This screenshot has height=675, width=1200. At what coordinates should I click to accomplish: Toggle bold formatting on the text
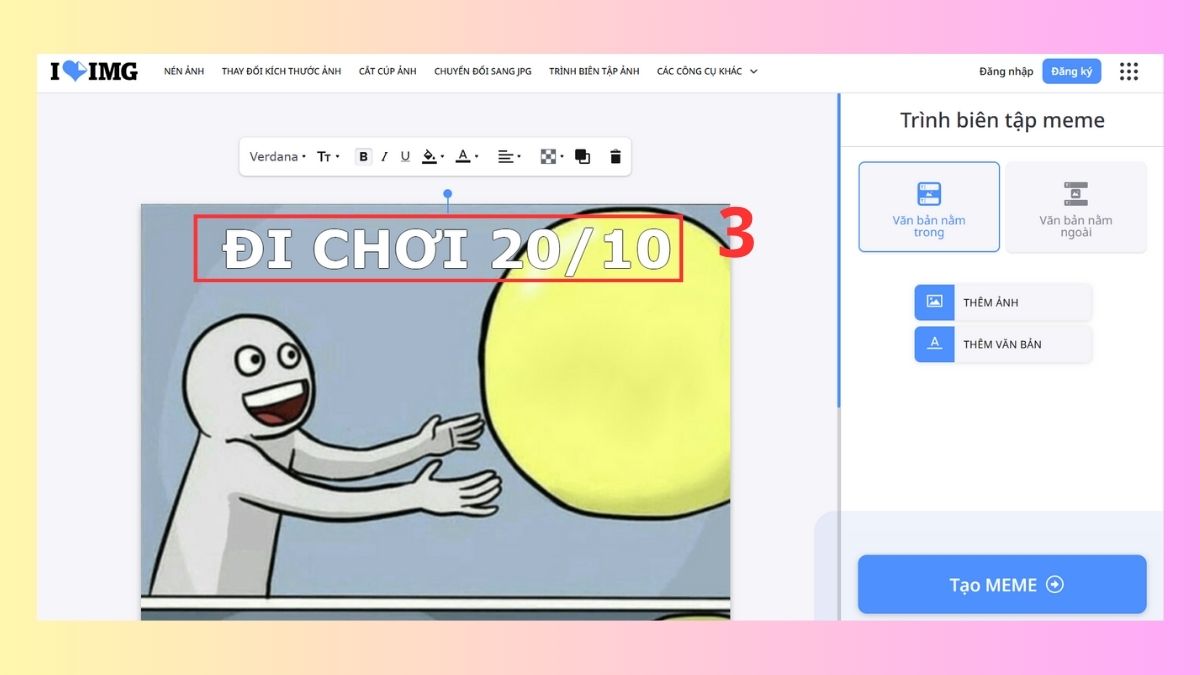(362, 156)
